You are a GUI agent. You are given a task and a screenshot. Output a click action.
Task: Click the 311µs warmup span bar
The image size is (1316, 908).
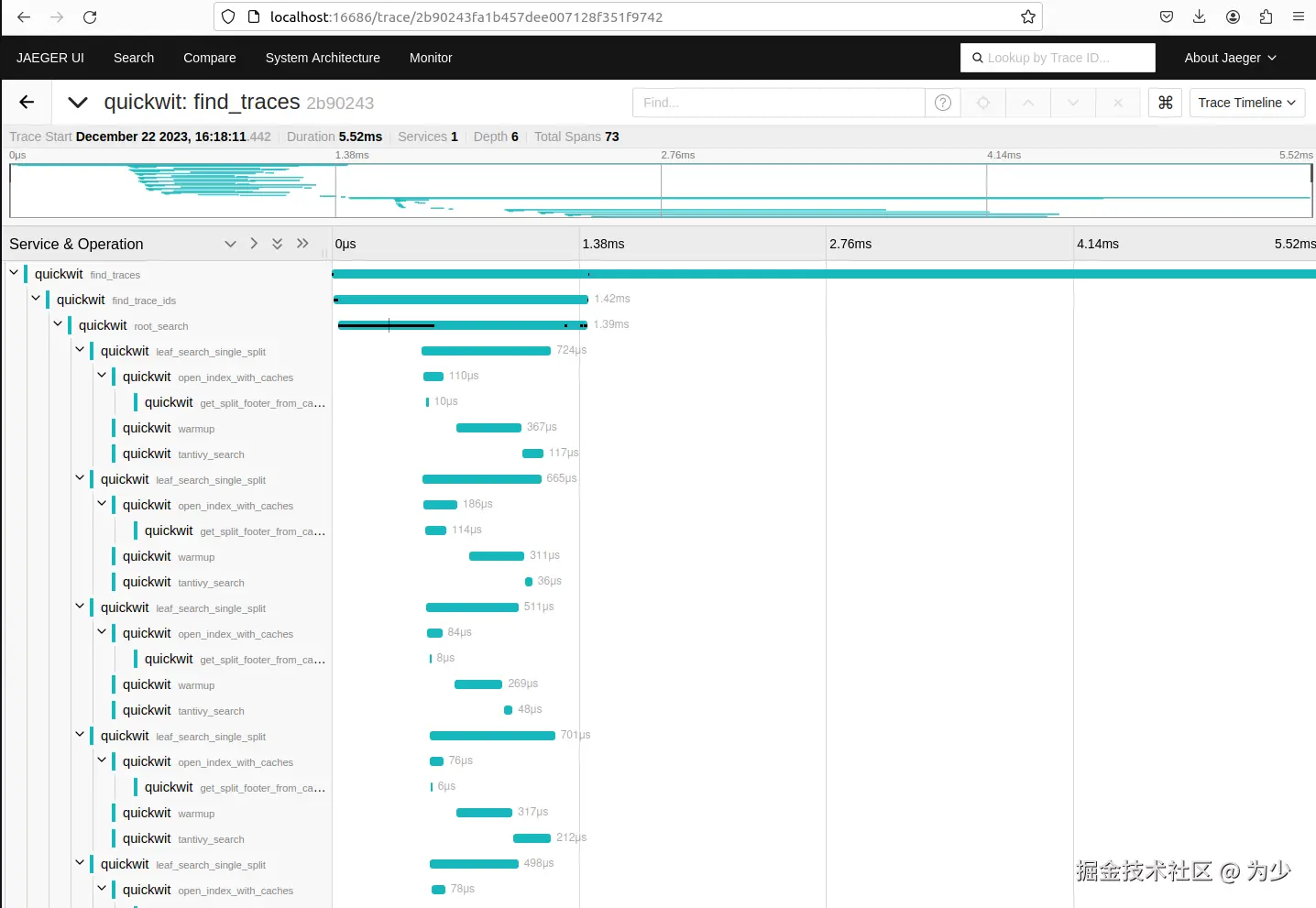[497, 556]
